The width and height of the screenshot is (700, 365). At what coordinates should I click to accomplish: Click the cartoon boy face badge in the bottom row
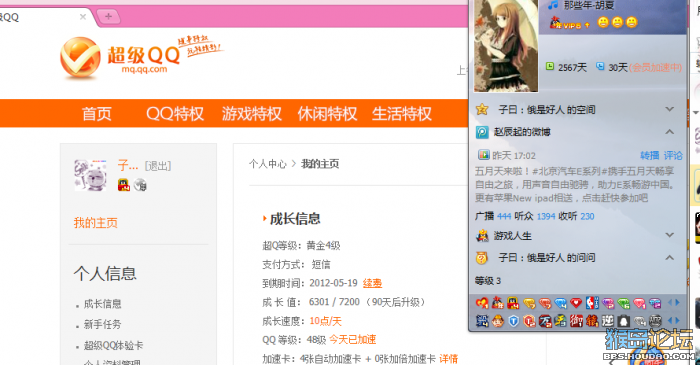[x=498, y=321]
